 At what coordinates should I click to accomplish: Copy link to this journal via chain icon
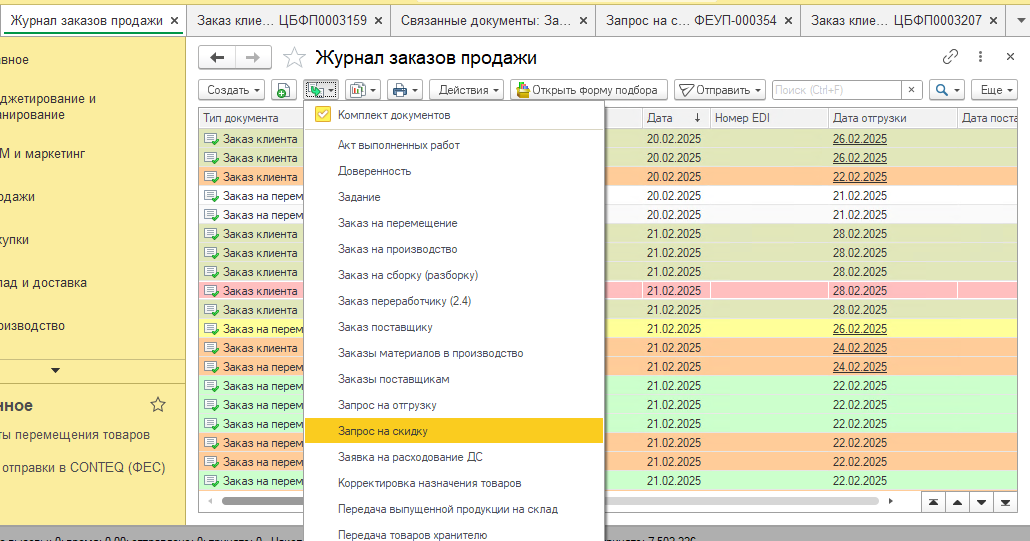point(950,58)
